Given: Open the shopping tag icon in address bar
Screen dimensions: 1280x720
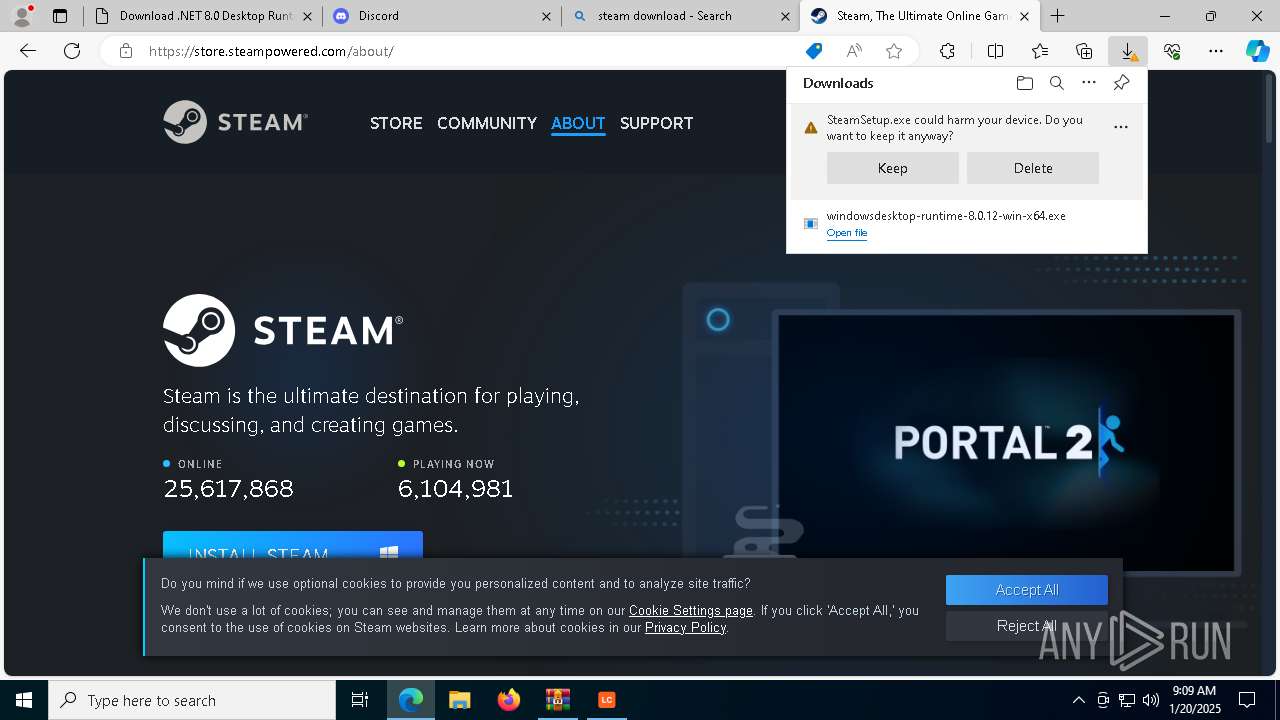Looking at the screenshot, I should [x=814, y=51].
